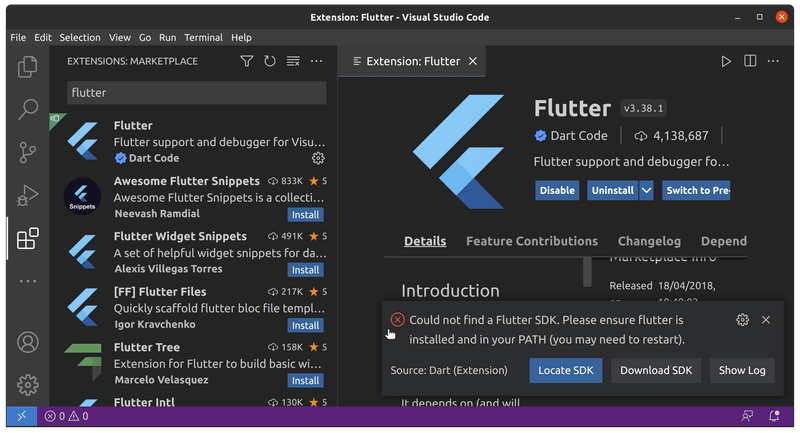Filter extensions using the funnel icon
This screenshot has height=433, width=800.
pyautogui.click(x=247, y=61)
